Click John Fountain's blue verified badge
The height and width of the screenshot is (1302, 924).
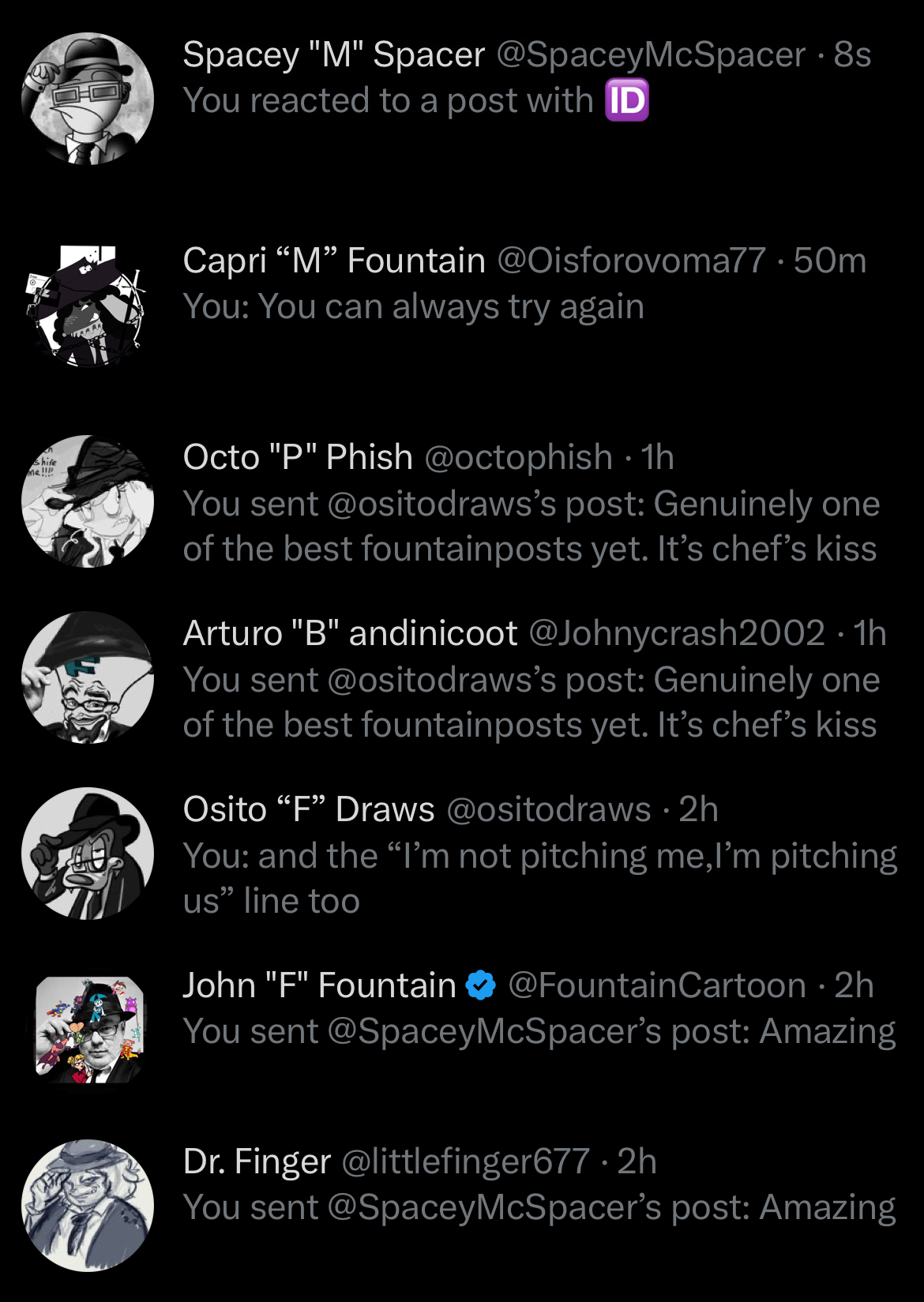[481, 985]
